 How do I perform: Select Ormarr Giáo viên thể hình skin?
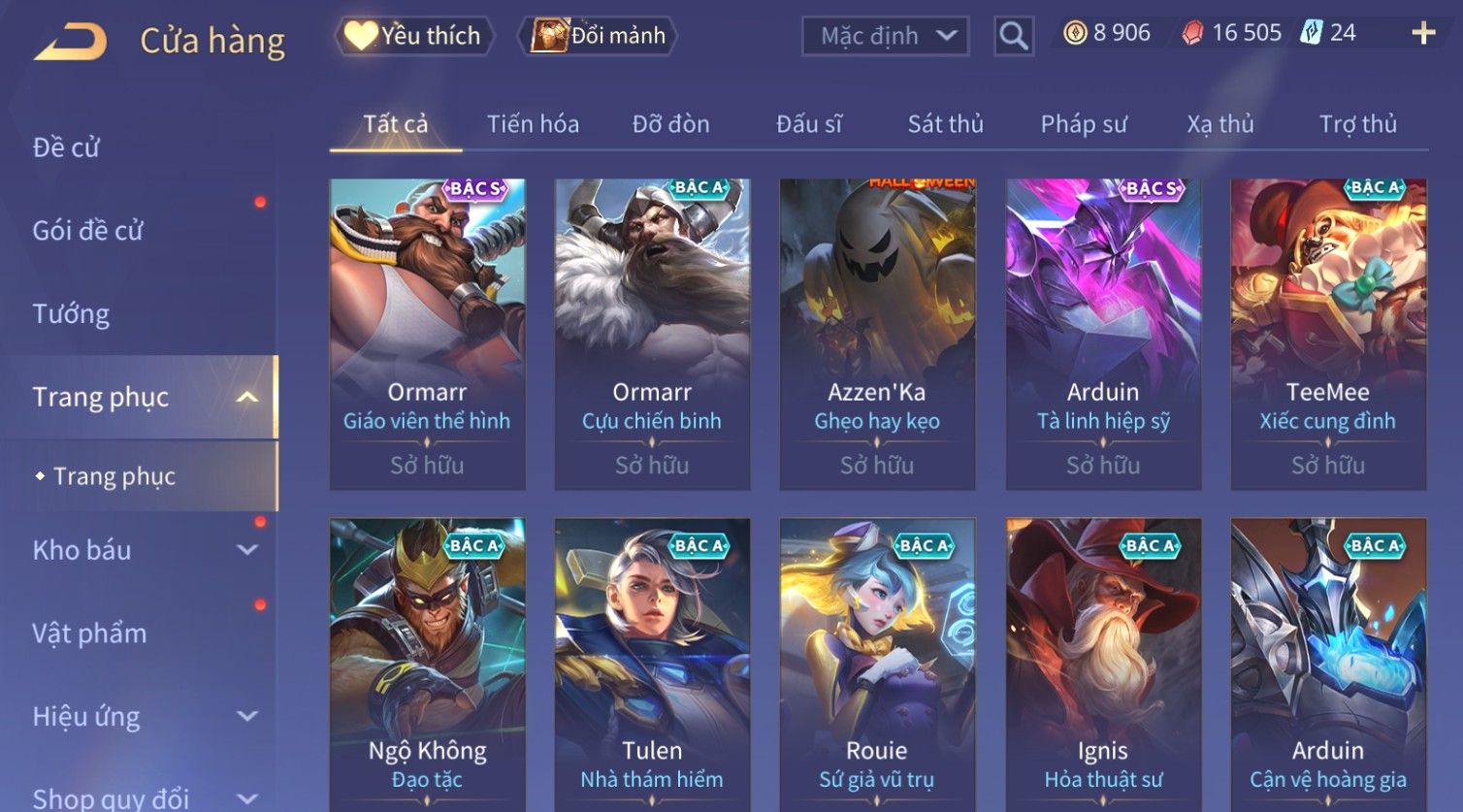point(428,334)
